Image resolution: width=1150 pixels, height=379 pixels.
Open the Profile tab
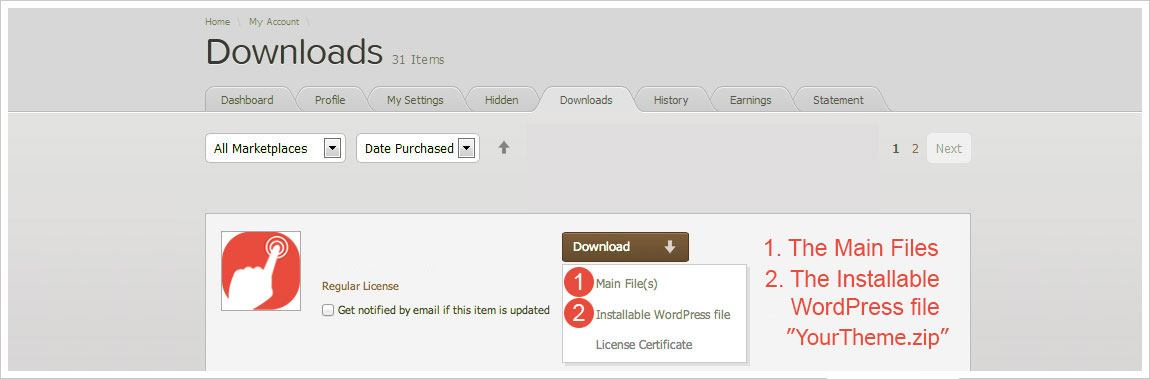[330, 100]
